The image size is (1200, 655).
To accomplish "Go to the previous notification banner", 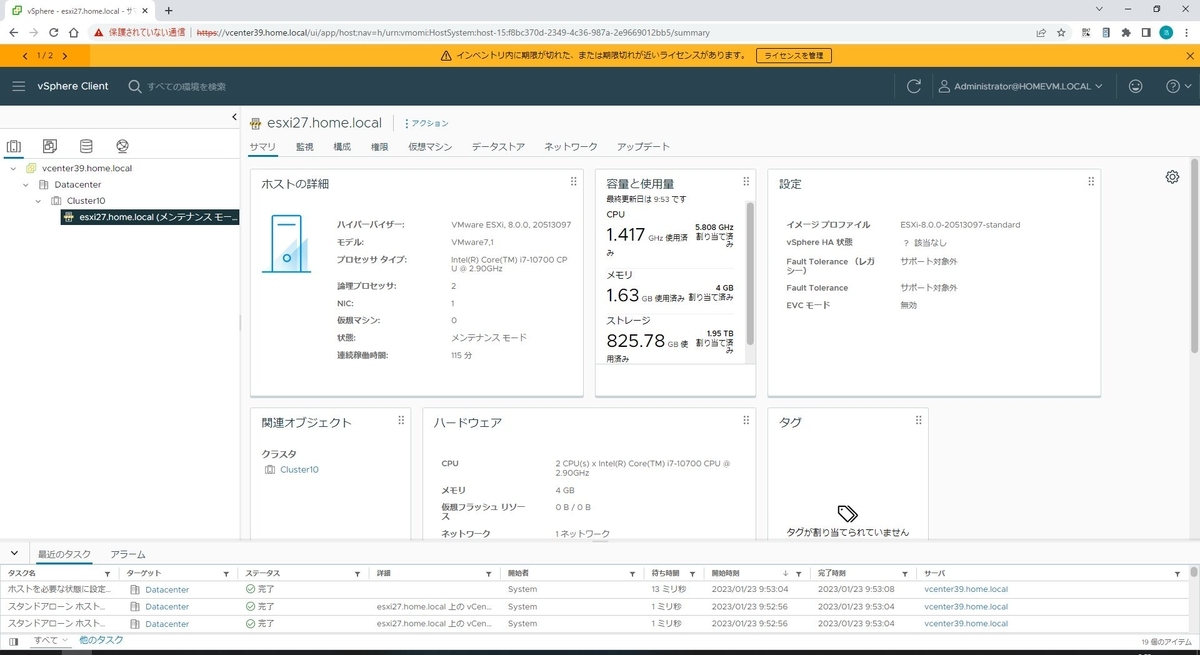I will (24, 56).
